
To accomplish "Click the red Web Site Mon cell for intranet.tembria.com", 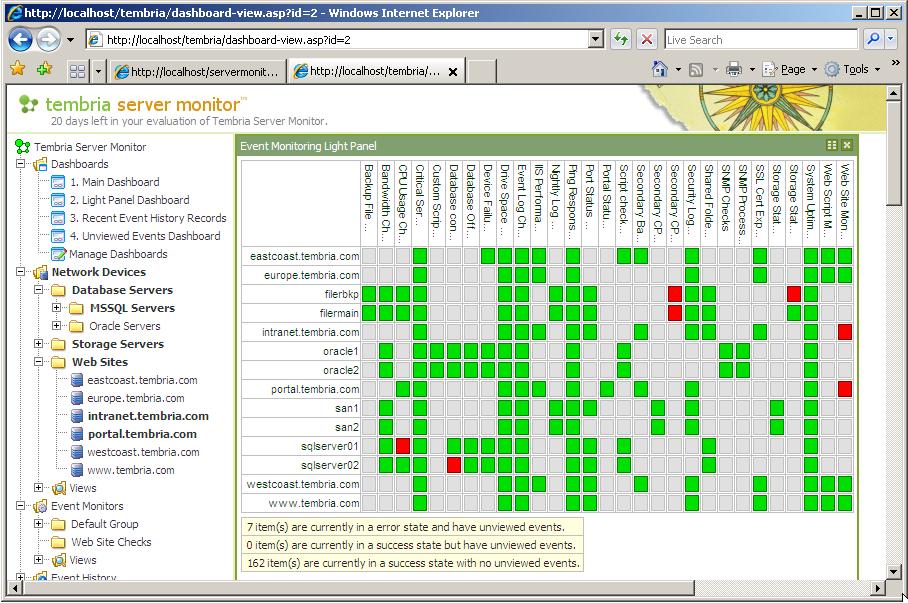I will tap(845, 332).
